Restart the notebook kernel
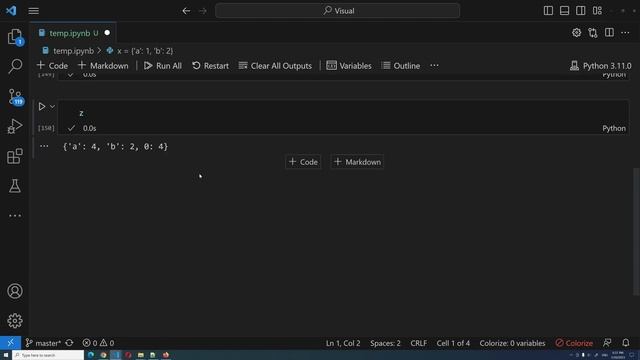This screenshot has height=360, width=640. [x=211, y=66]
